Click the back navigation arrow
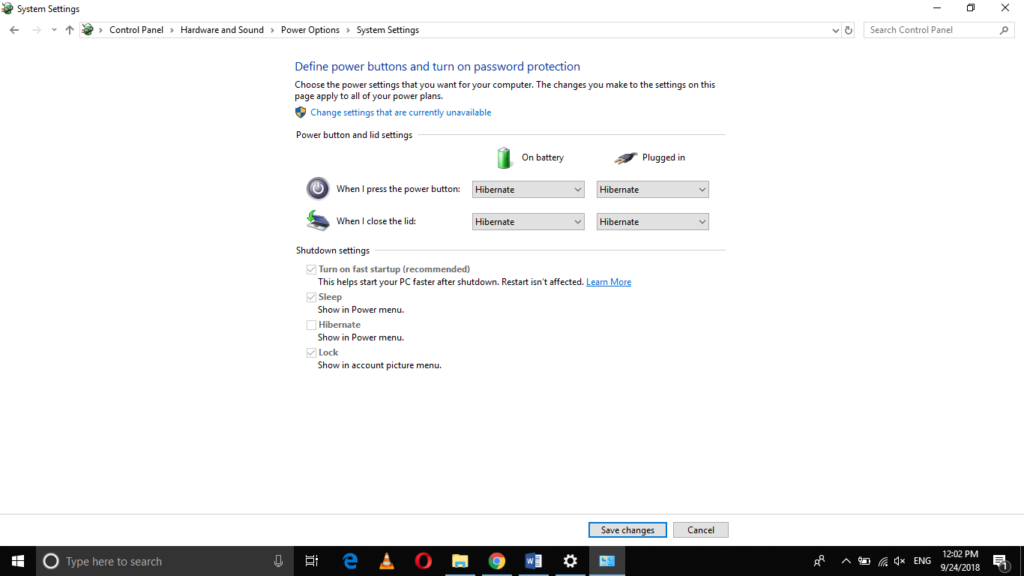This screenshot has width=1024, height=576. pyautogui.click(x=14, y=30)
